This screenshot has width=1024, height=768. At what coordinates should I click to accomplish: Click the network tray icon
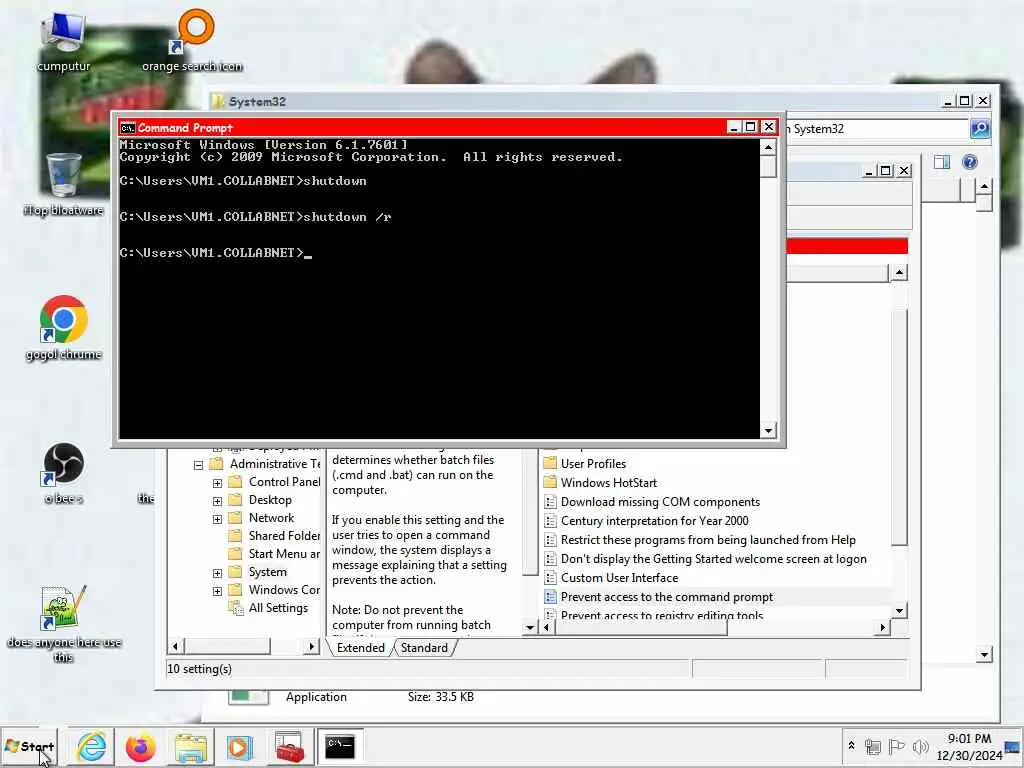point(872,746)
